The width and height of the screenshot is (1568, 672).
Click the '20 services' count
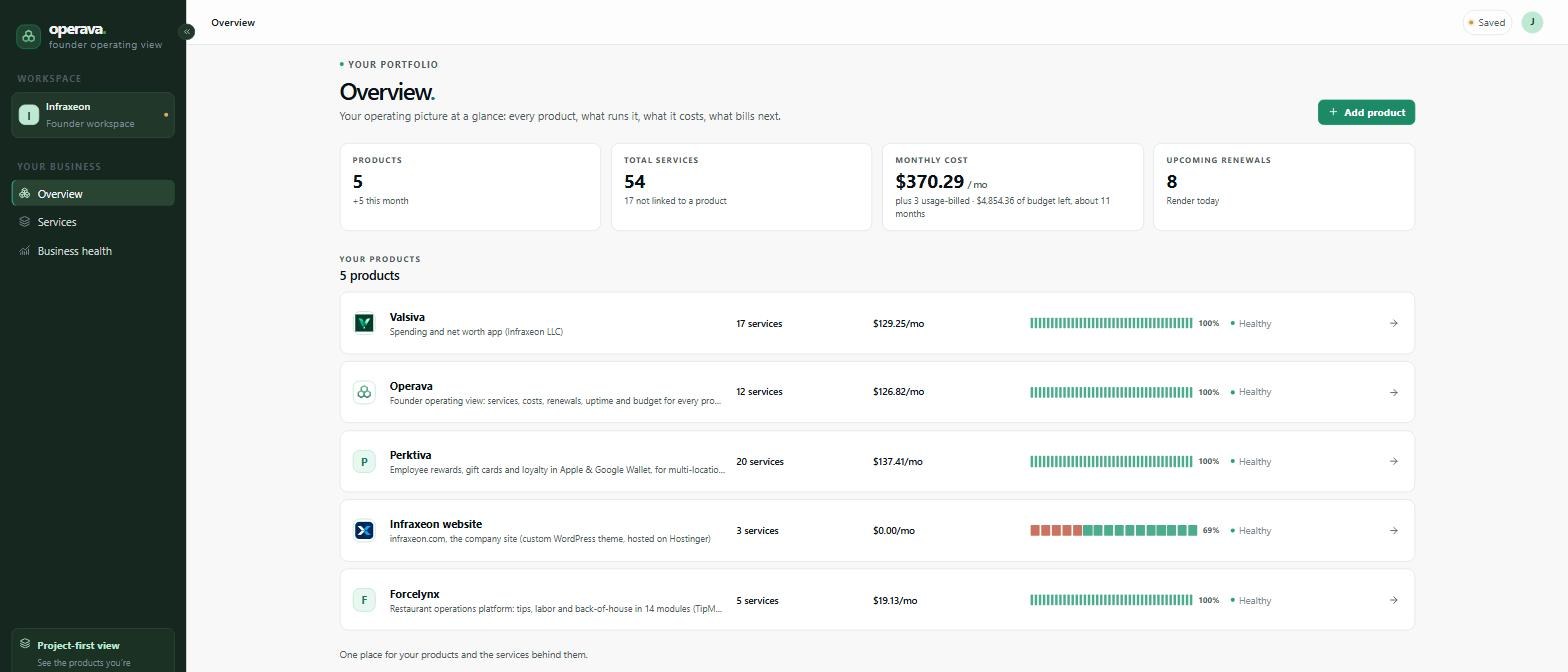pyautogui.click(x=759, y=461)
